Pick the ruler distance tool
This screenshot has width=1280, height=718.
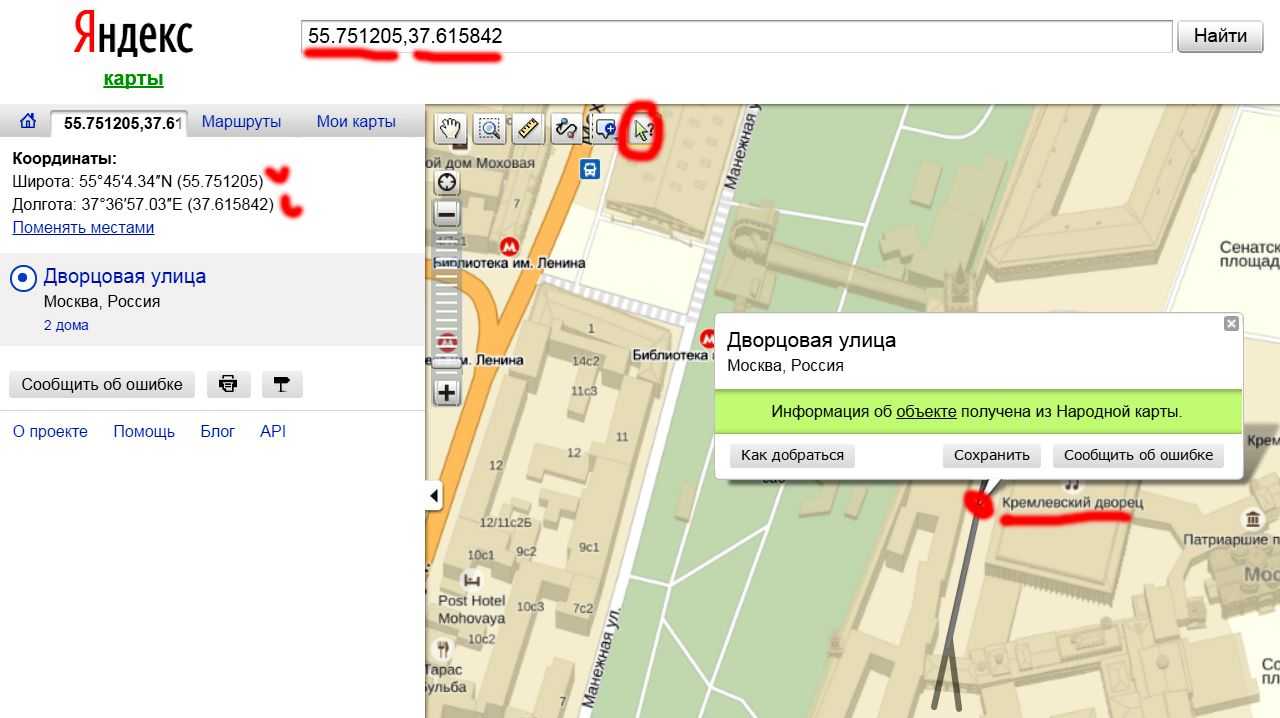[x=527, y=128]
